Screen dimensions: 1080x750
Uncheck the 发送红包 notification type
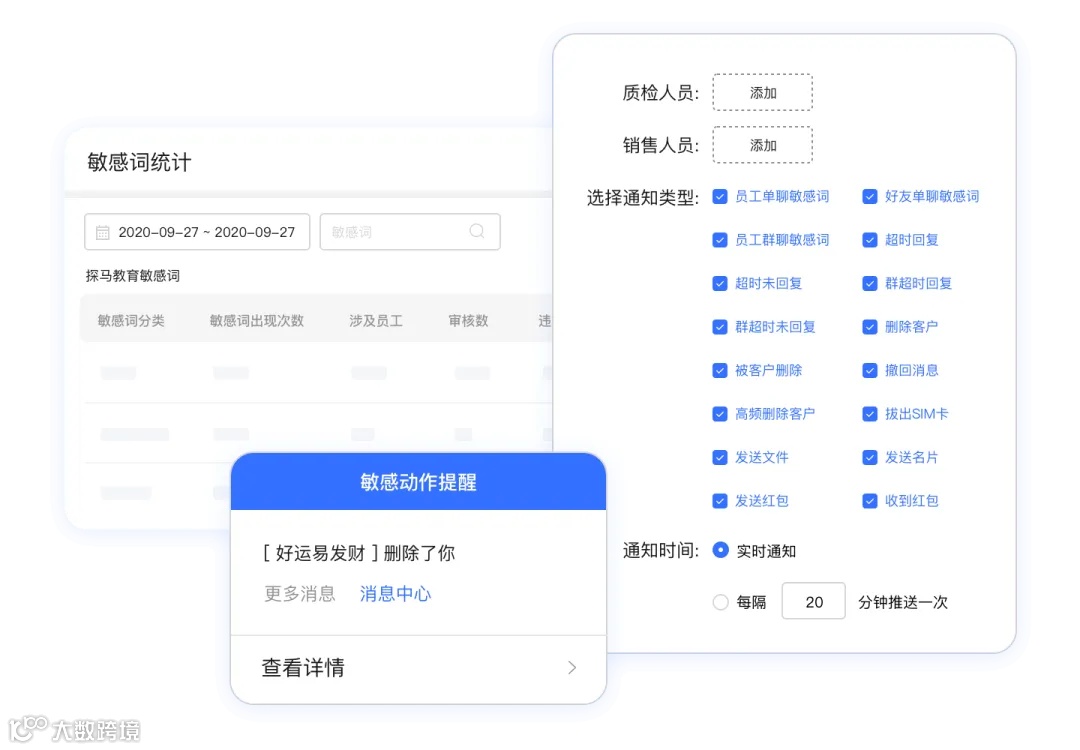coord(720,501)
